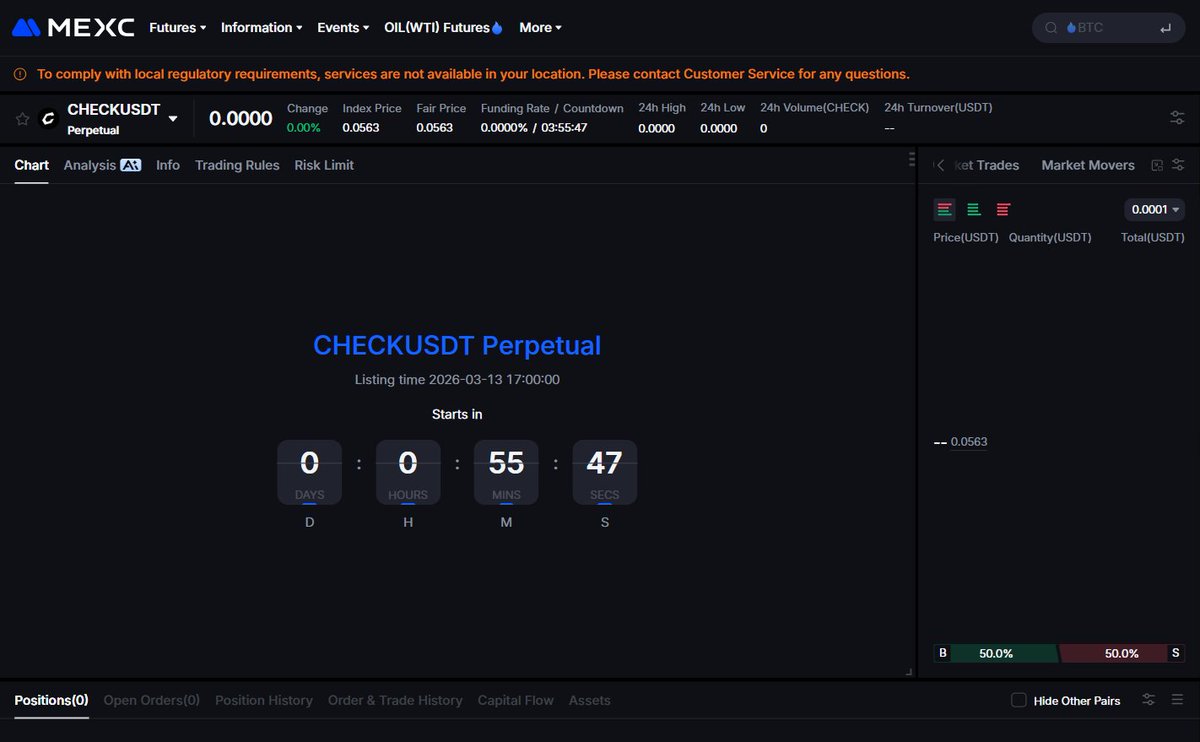Click the 55 minutes countdown tile
Viewport: 1200px width, 742px height.
pos(506,472)
